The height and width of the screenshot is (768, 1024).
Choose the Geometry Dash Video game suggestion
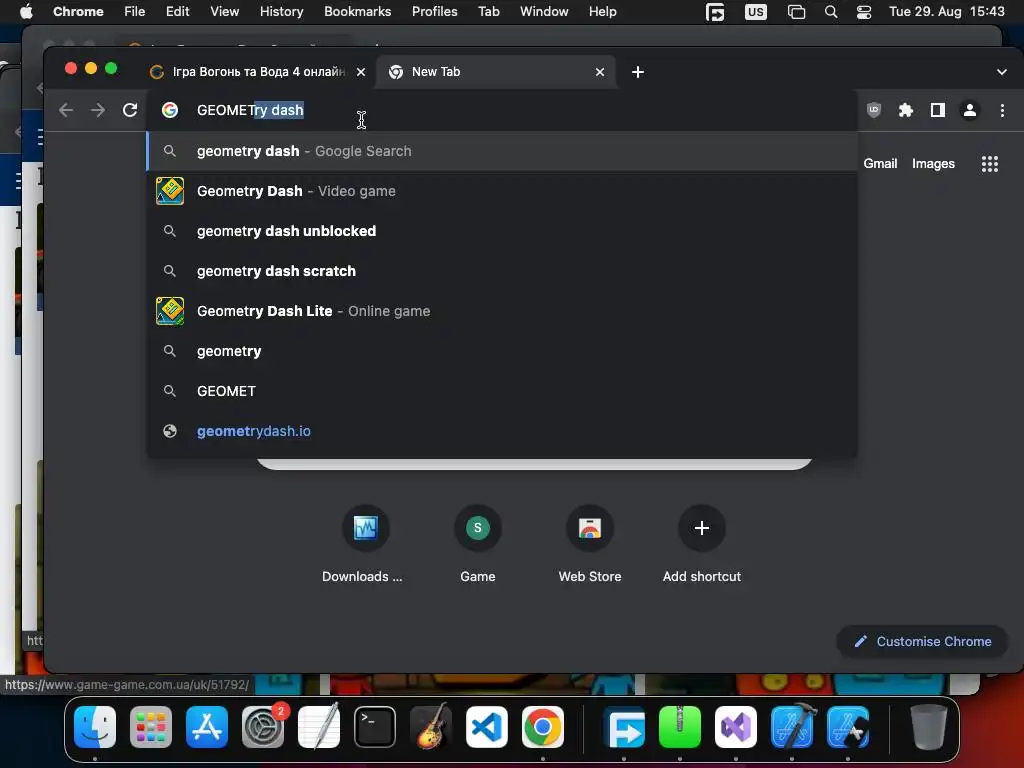502,191
